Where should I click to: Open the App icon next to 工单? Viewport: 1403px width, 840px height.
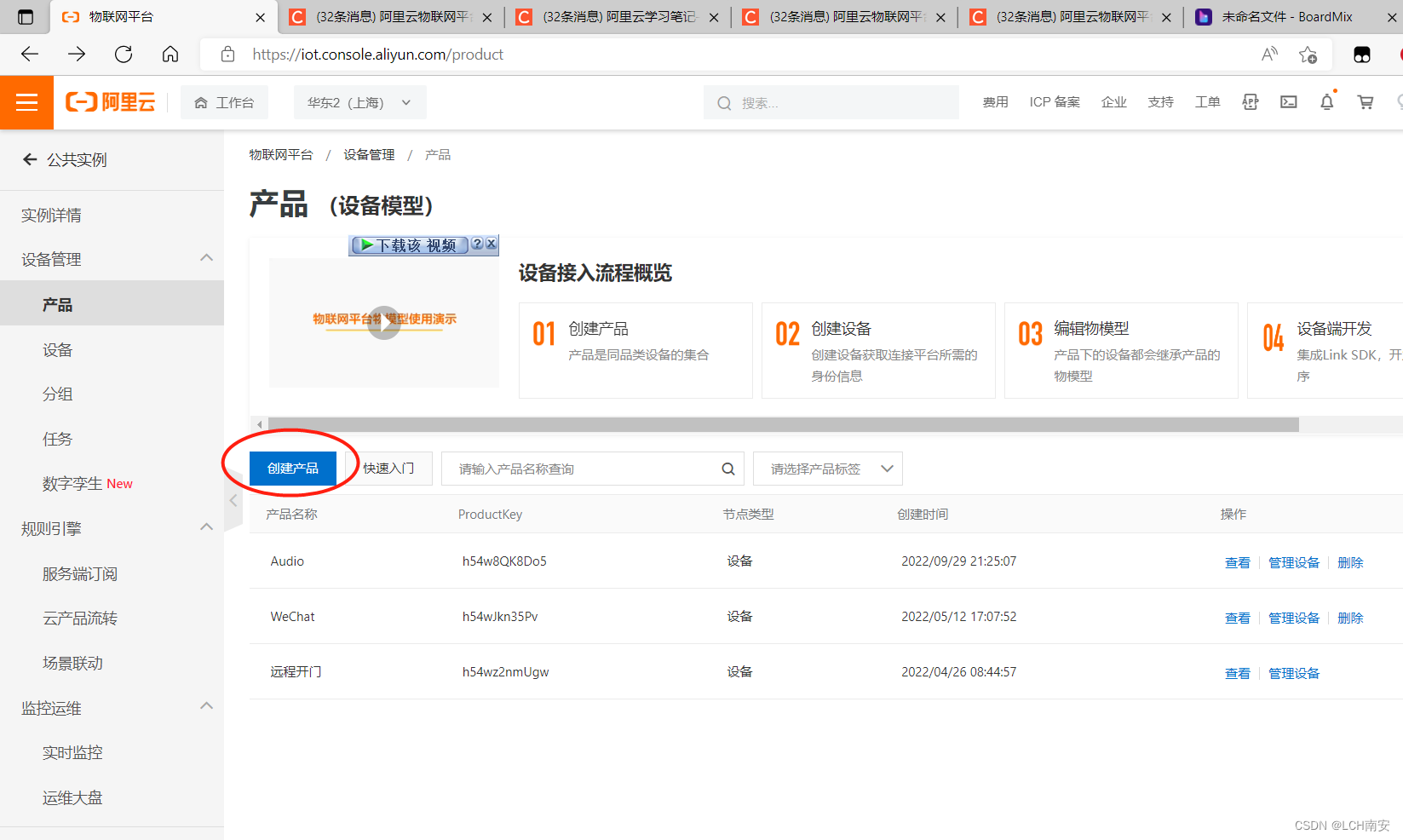click(x=1251, y=102)
